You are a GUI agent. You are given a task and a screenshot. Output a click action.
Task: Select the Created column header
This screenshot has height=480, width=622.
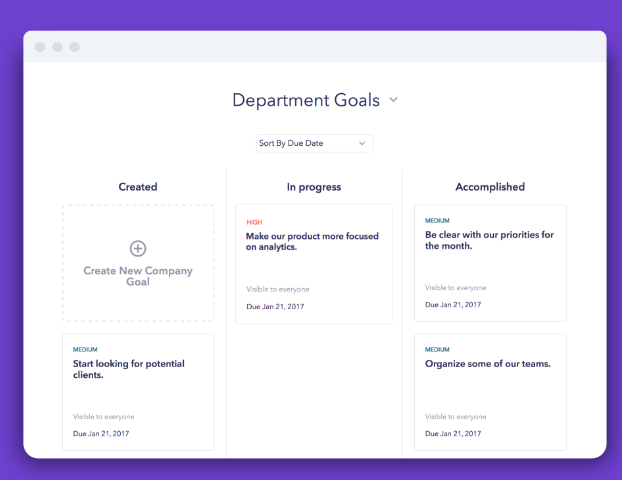tap(138, 187)
